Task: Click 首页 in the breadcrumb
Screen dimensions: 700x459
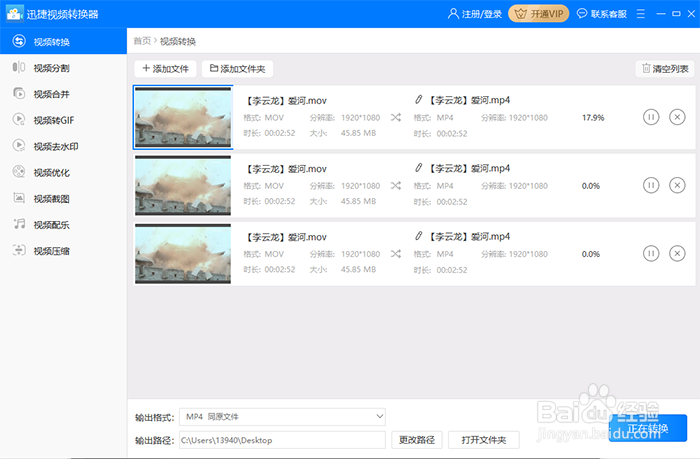Action: click(142, 41)
